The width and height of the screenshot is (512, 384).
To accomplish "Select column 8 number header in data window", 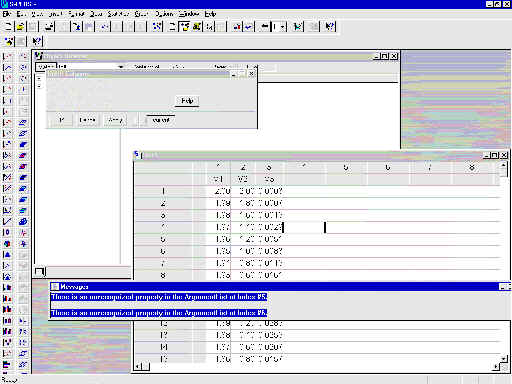I will pos(472,167).
